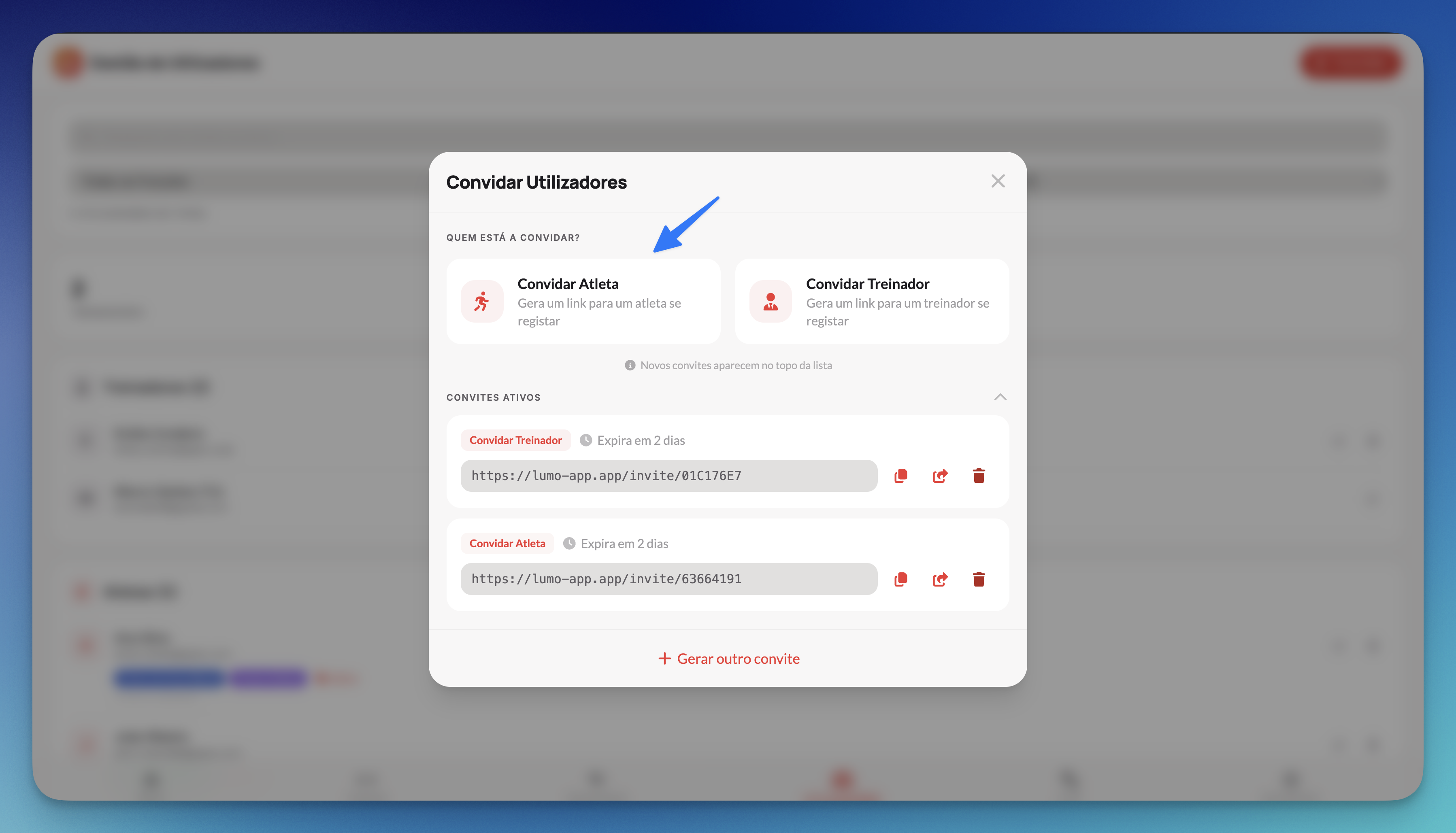Screen dimensions: 1456x833
Task: Click the clock icon on trainer invite
Action: [x=585, y=440]
